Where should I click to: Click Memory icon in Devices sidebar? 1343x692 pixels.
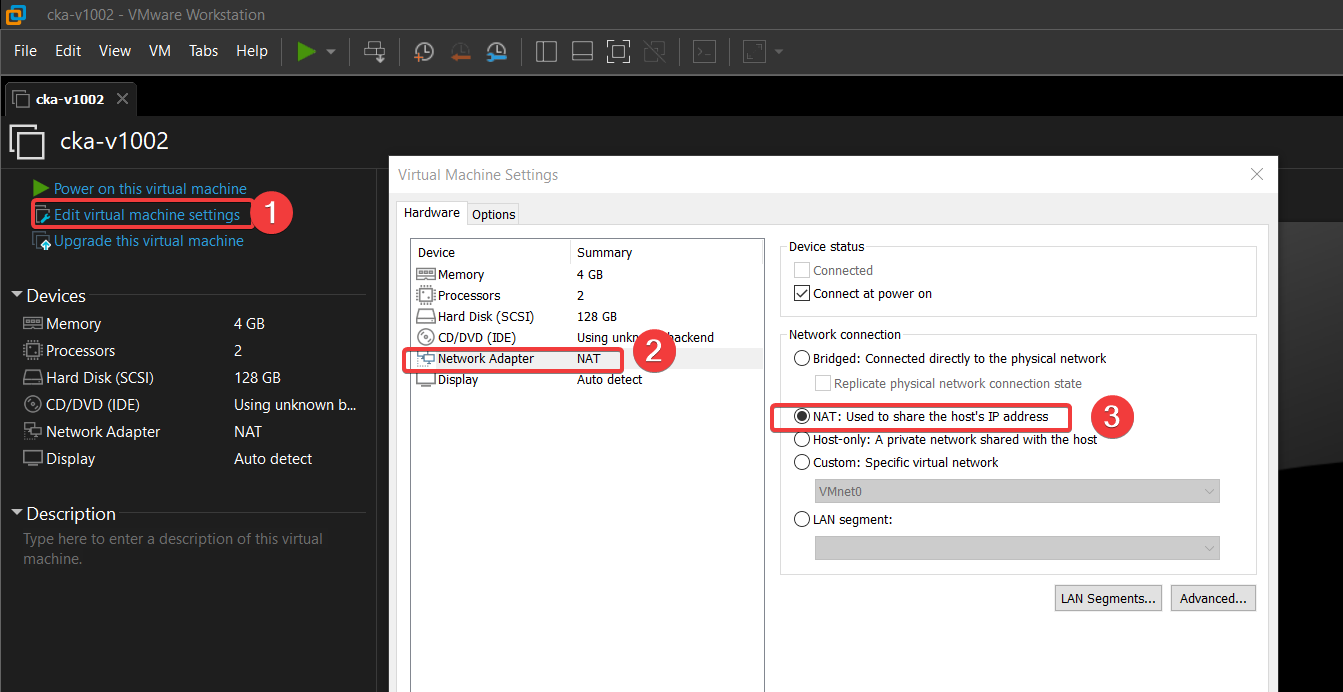pyautogui.click(x=33, y=324)
